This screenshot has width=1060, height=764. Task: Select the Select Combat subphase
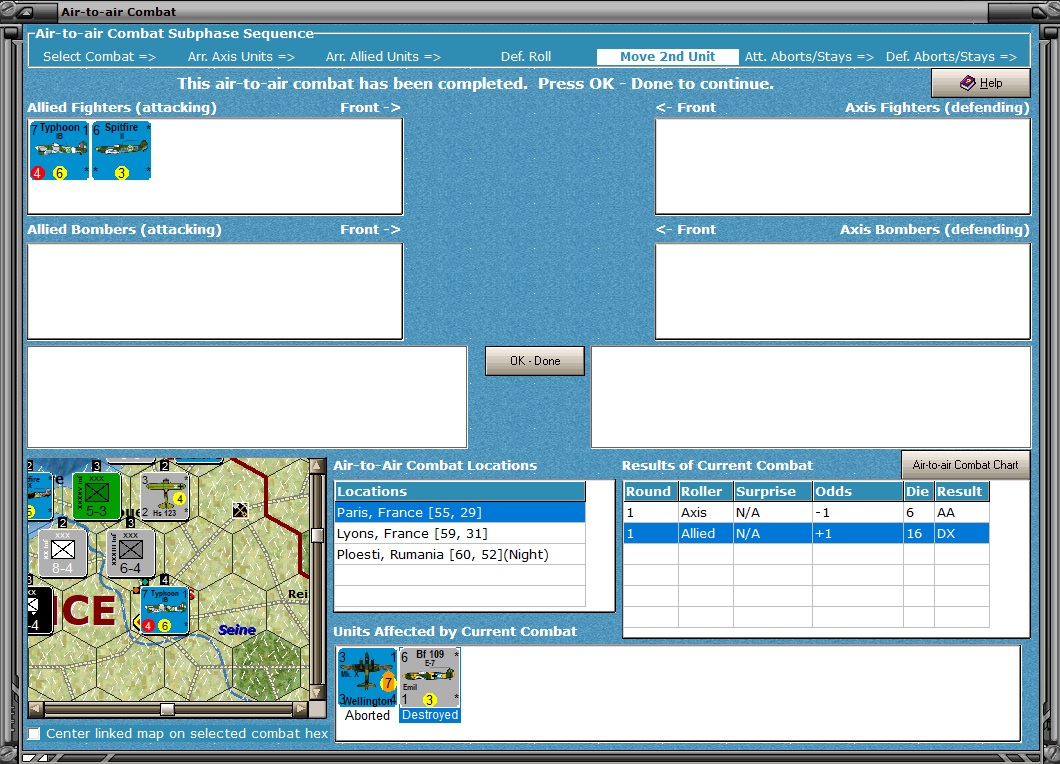point(99,57)
